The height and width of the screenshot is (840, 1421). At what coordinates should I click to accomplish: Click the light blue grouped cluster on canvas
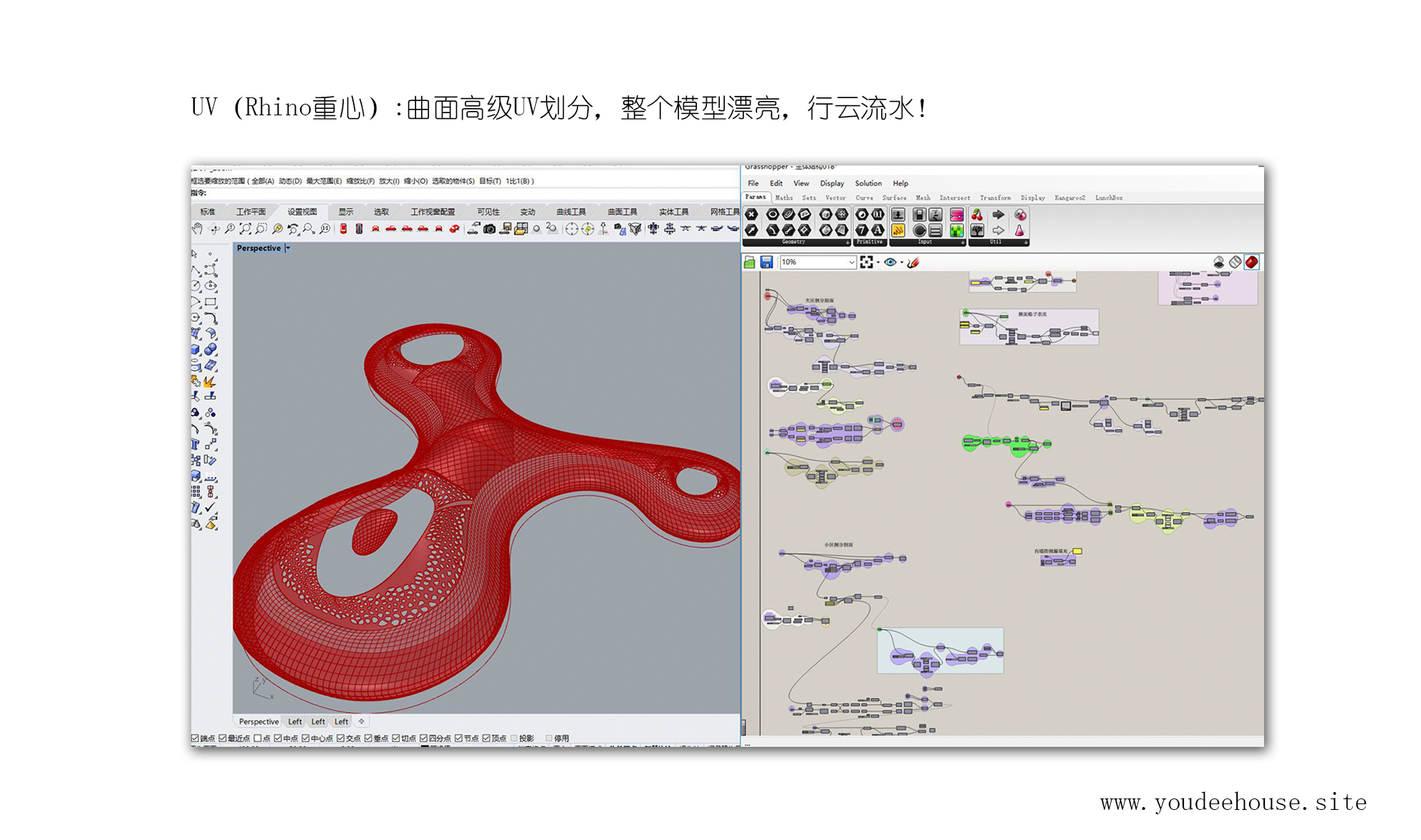coord(940,650)
